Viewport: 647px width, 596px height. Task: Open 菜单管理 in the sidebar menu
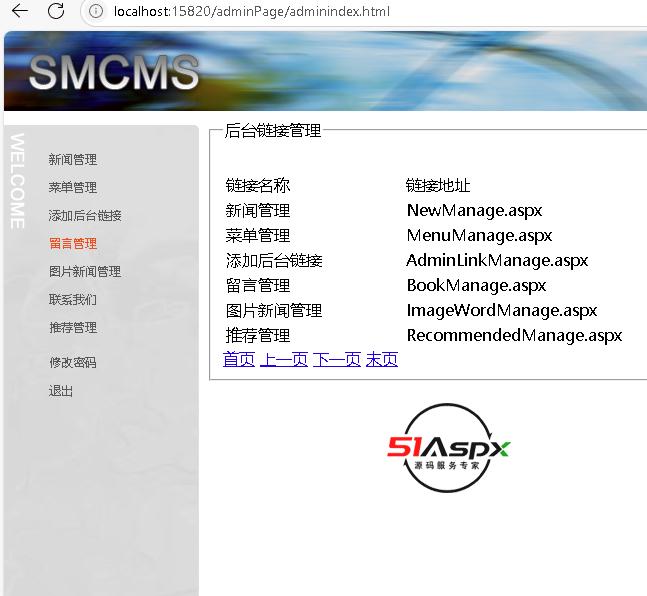(73, 187)
